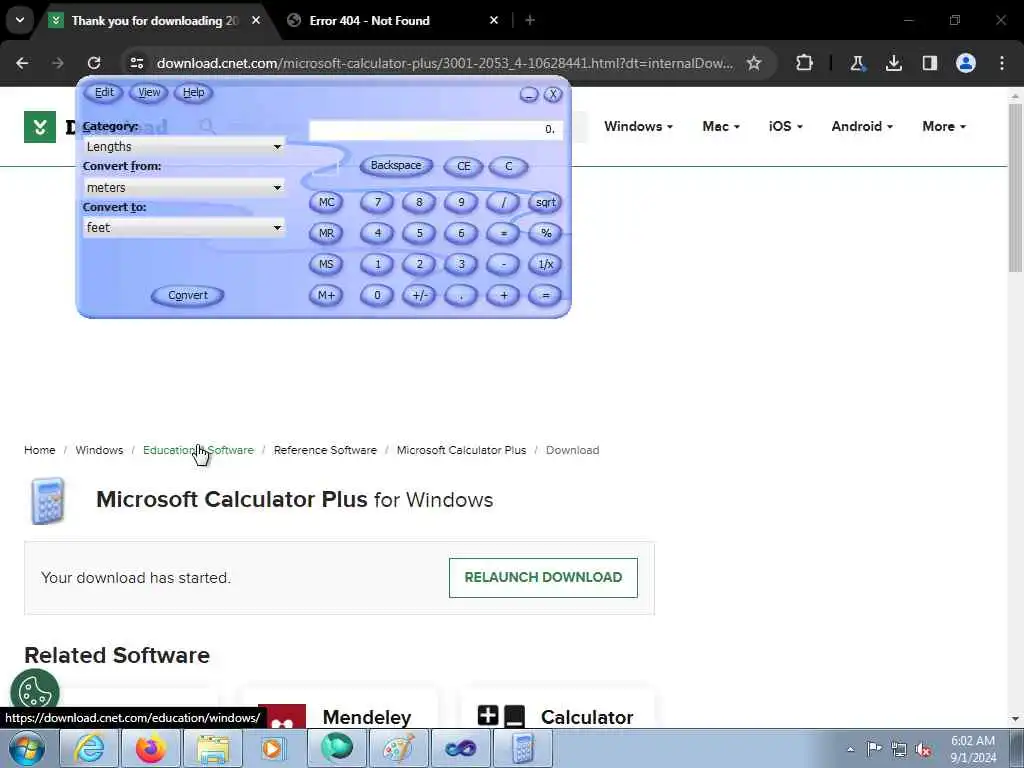Open the Convert from dropdown showing meters
This screenshot has width=1024, height=768.
tap(184, 187)
